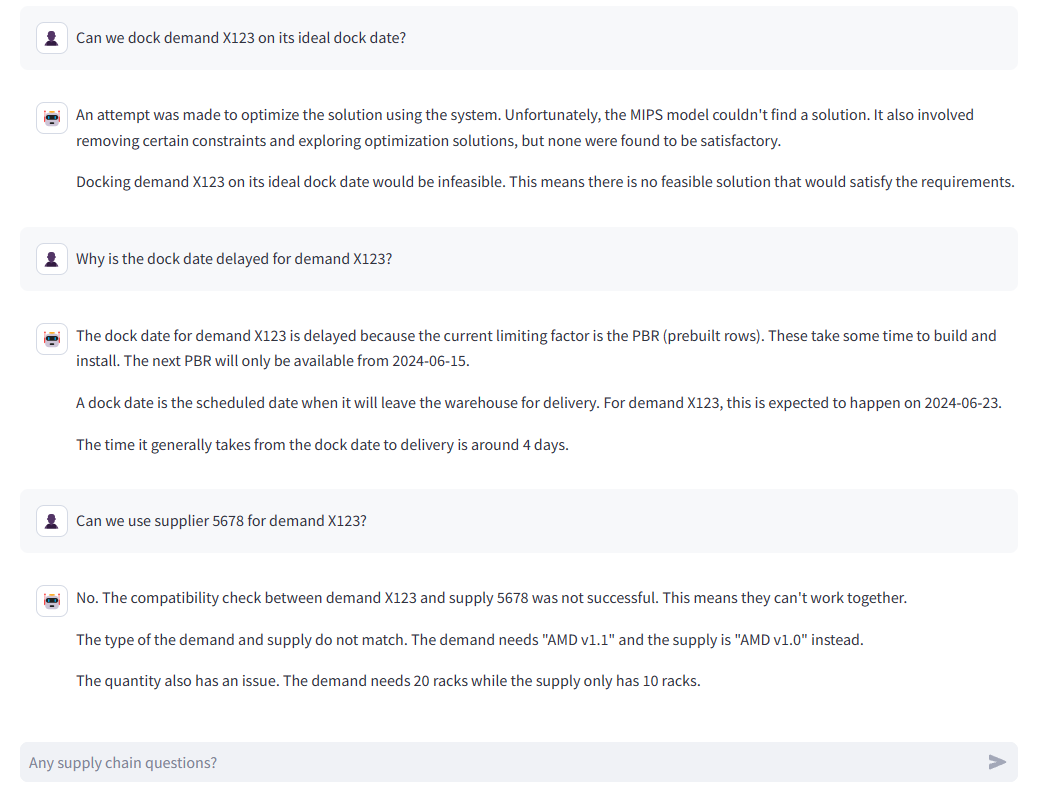Click user avatar beside supplier 5678 question
Image resolution: width=1057 pixels, height=792 pixels.
pos(52,521)
